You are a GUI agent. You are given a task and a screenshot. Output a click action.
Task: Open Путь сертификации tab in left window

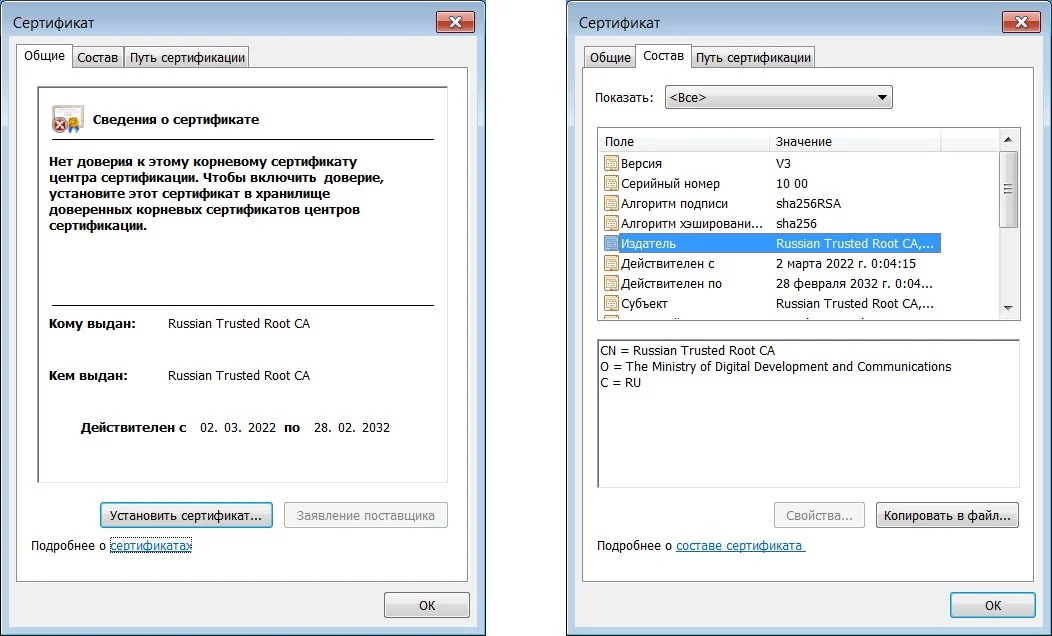pyautogui.click(x=187, y=58)
